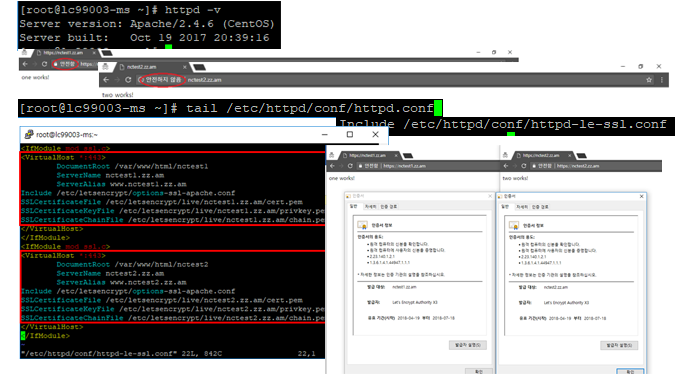Click the forward arrow in the insecure nctest2.zz.am window
The width and height of the screenshot is (700, 377).
point(117,80)
